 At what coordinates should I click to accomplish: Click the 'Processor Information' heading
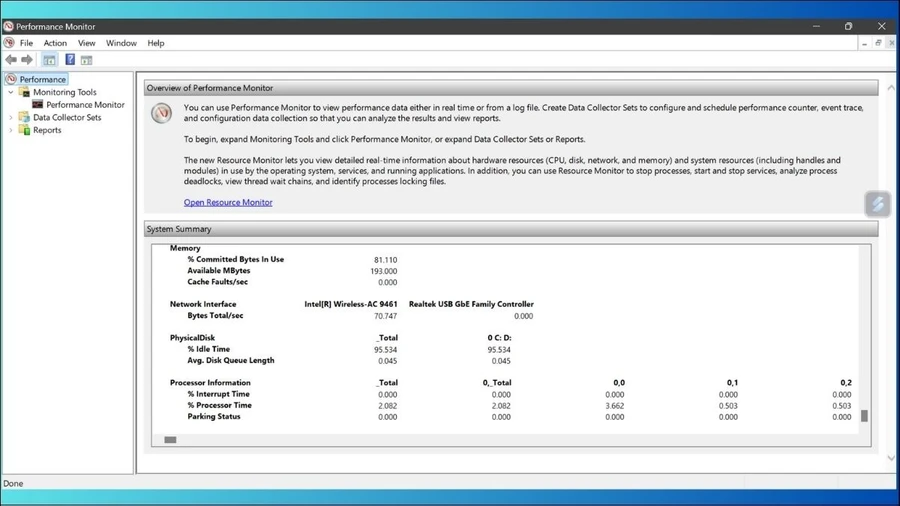tap(210, 383)
